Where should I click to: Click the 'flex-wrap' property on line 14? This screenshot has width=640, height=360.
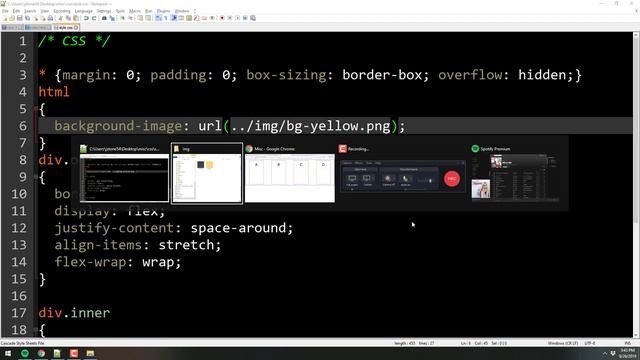pyautogui.click(x=90, y=262)
